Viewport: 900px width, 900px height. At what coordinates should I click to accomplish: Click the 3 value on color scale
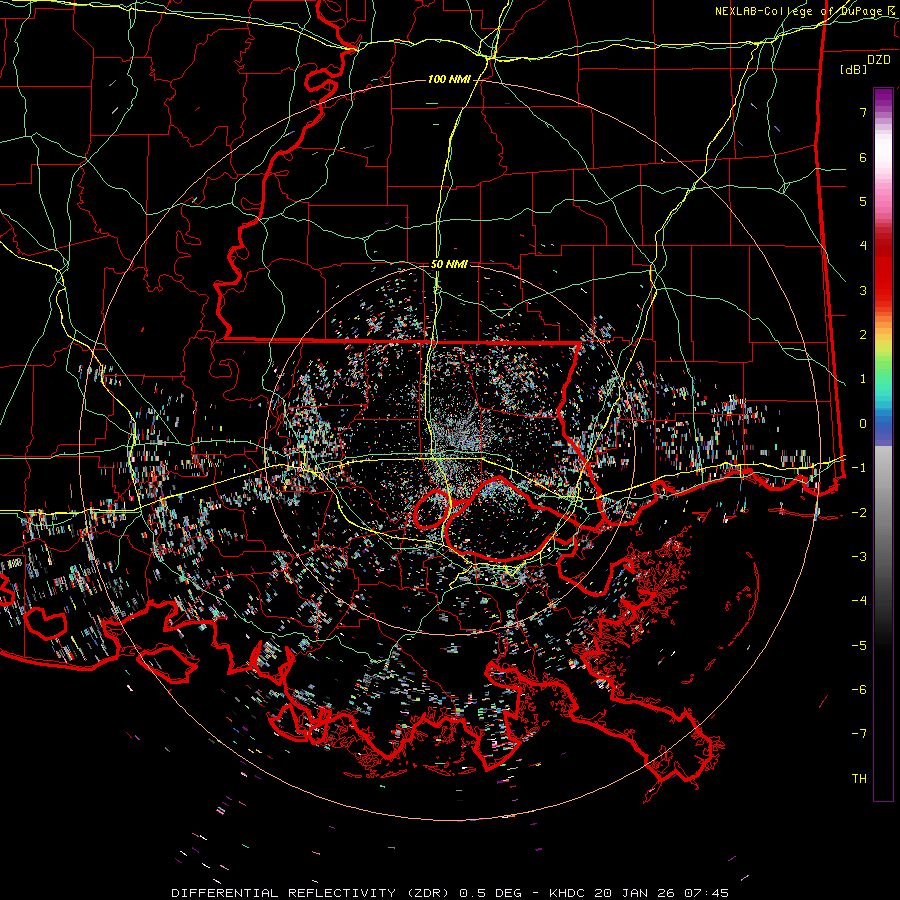point(863,290)
